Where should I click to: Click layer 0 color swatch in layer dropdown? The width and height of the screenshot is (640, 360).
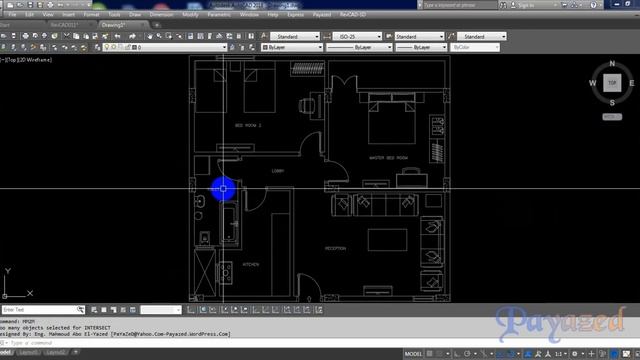pos(134,47)
